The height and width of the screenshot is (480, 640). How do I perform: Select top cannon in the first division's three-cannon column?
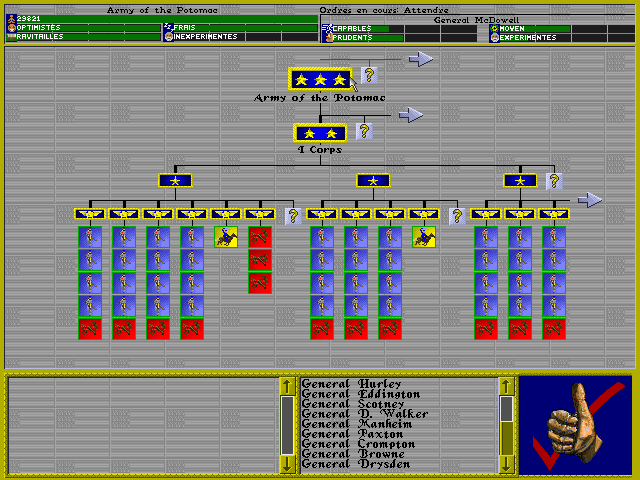260,237
